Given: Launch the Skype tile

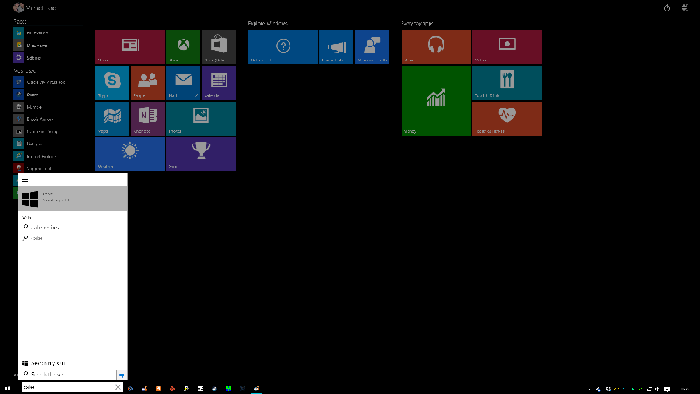Looking at the screenshot, I should click(x=112, y=83).
